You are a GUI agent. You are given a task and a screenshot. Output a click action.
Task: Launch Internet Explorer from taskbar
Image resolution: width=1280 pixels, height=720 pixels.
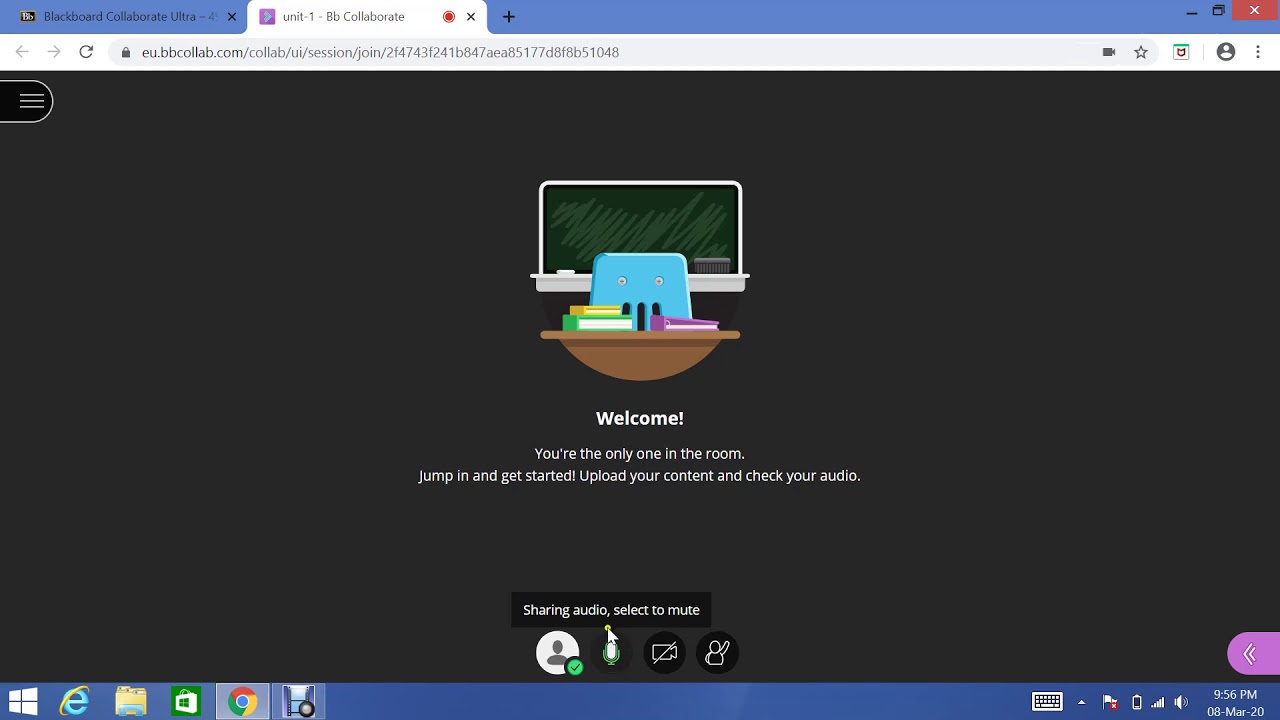(x=75, y=702)
